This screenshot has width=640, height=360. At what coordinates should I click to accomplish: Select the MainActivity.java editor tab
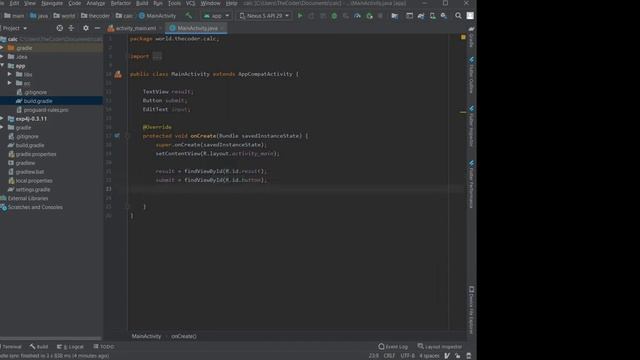196,28
